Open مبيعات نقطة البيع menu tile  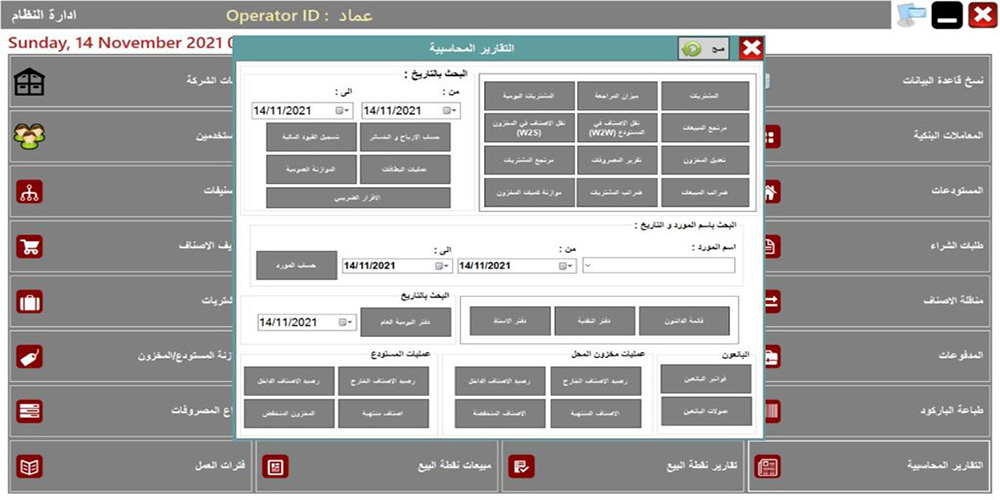378,466
